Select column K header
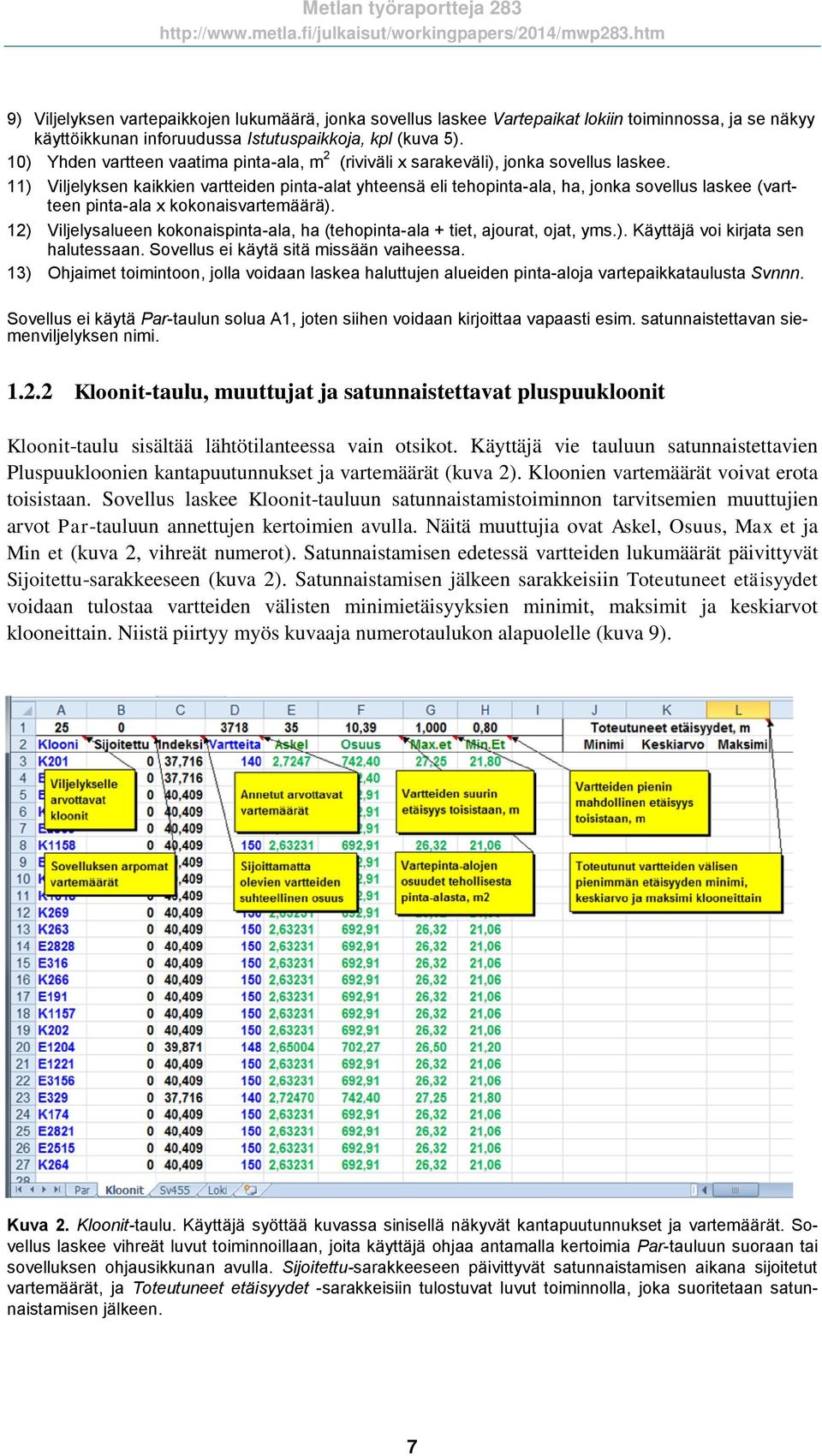Image resolution: width=822 pixels, height=1456 pixels. [666, 710]
